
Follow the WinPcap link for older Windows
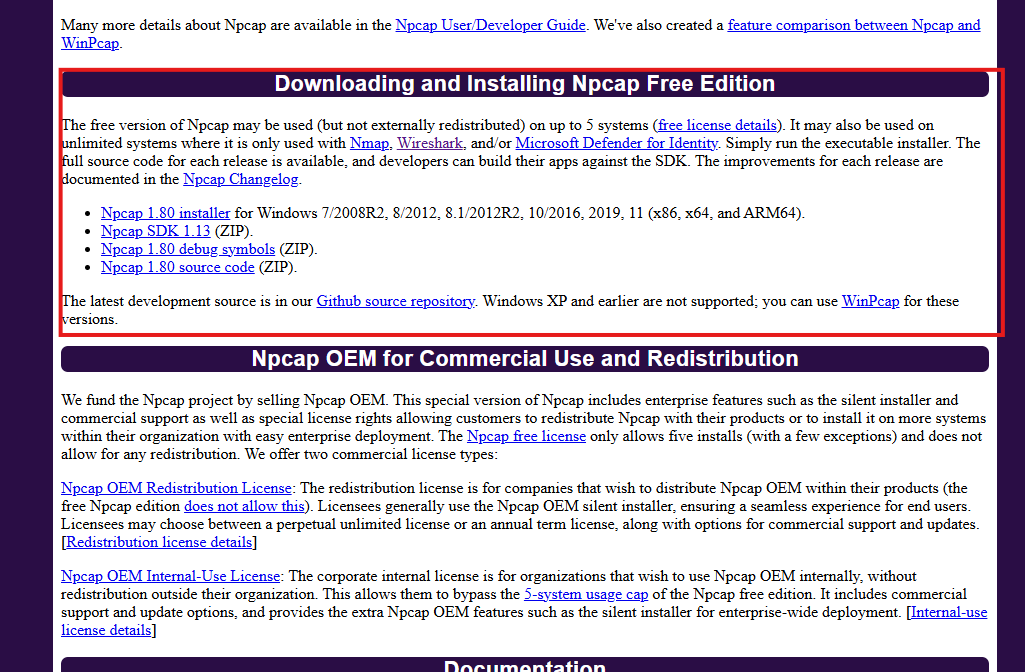click(870, 301)
